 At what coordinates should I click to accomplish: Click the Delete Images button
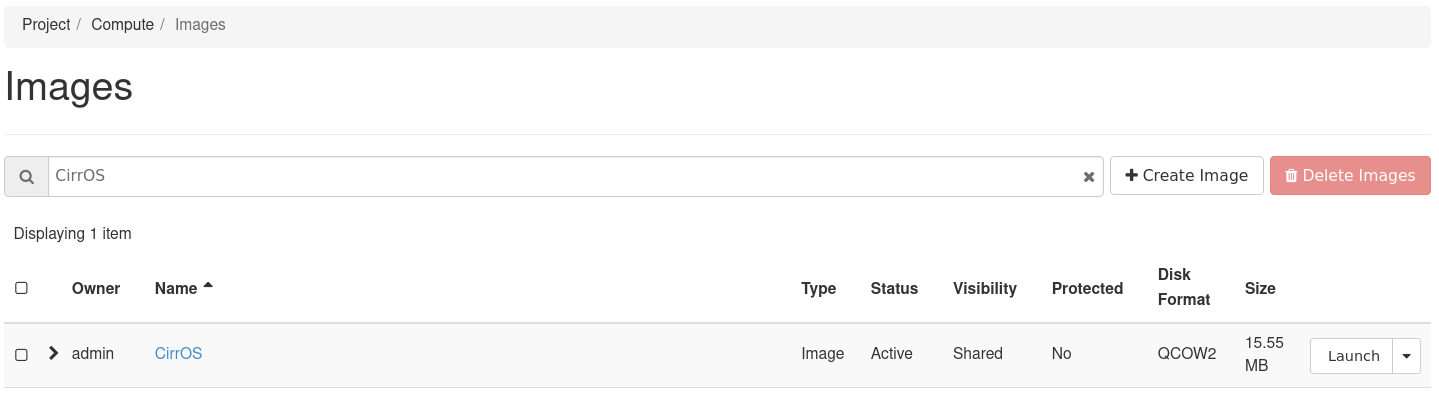[x=1350, y=175]
